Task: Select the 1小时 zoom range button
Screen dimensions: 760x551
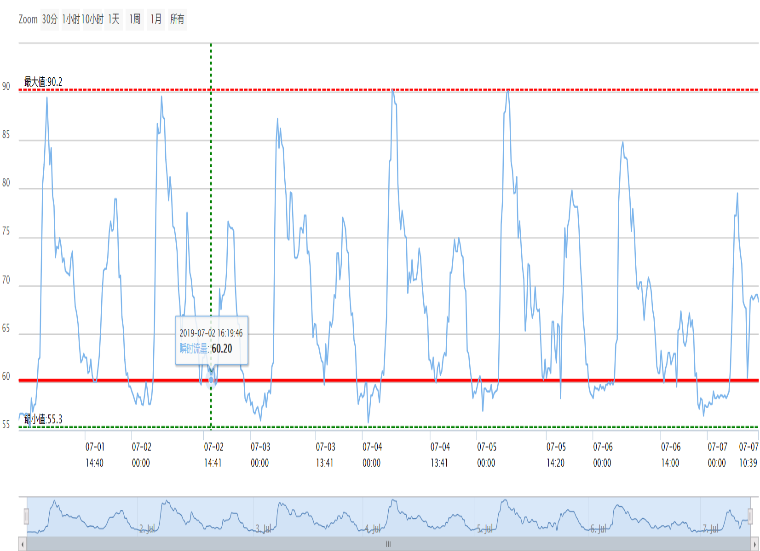Action: click(71, 19)
